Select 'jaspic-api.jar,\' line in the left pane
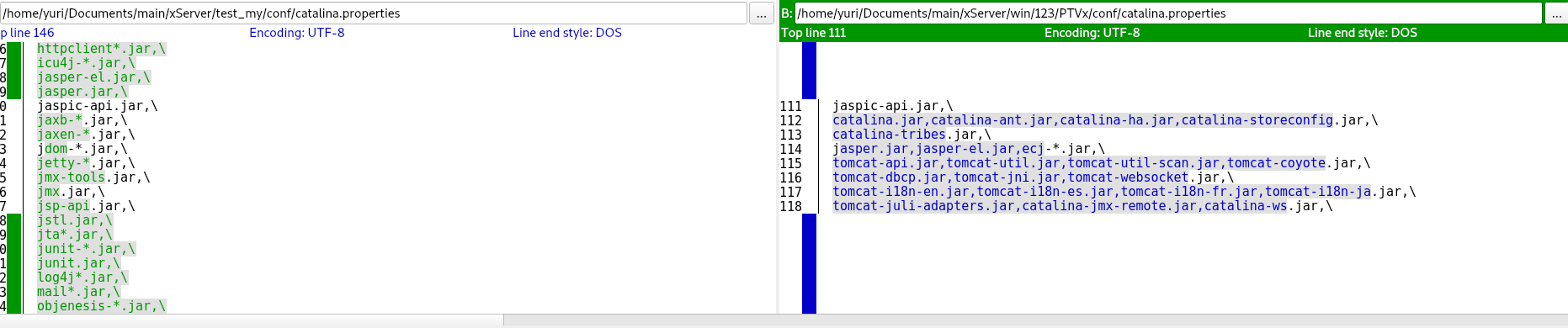 (98, 106)
